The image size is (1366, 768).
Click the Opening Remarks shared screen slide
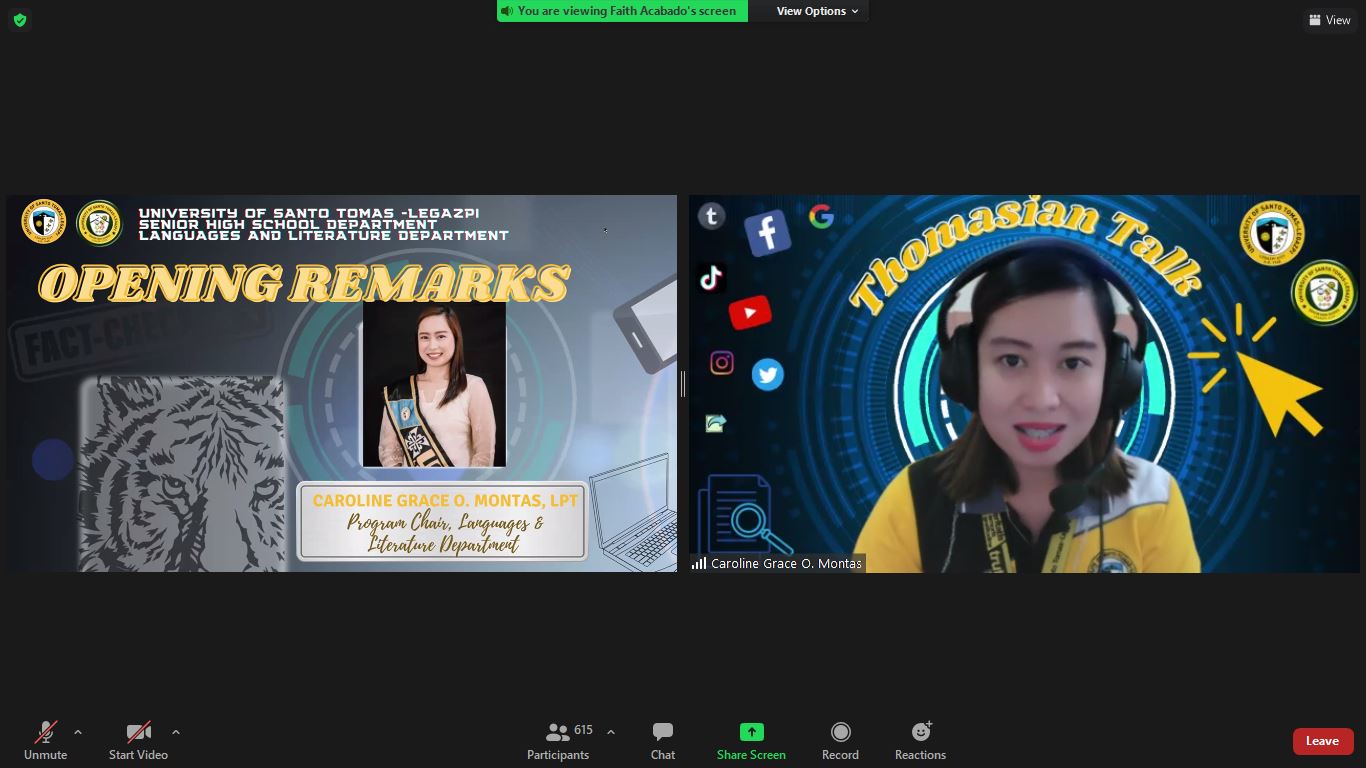point(341,384)
